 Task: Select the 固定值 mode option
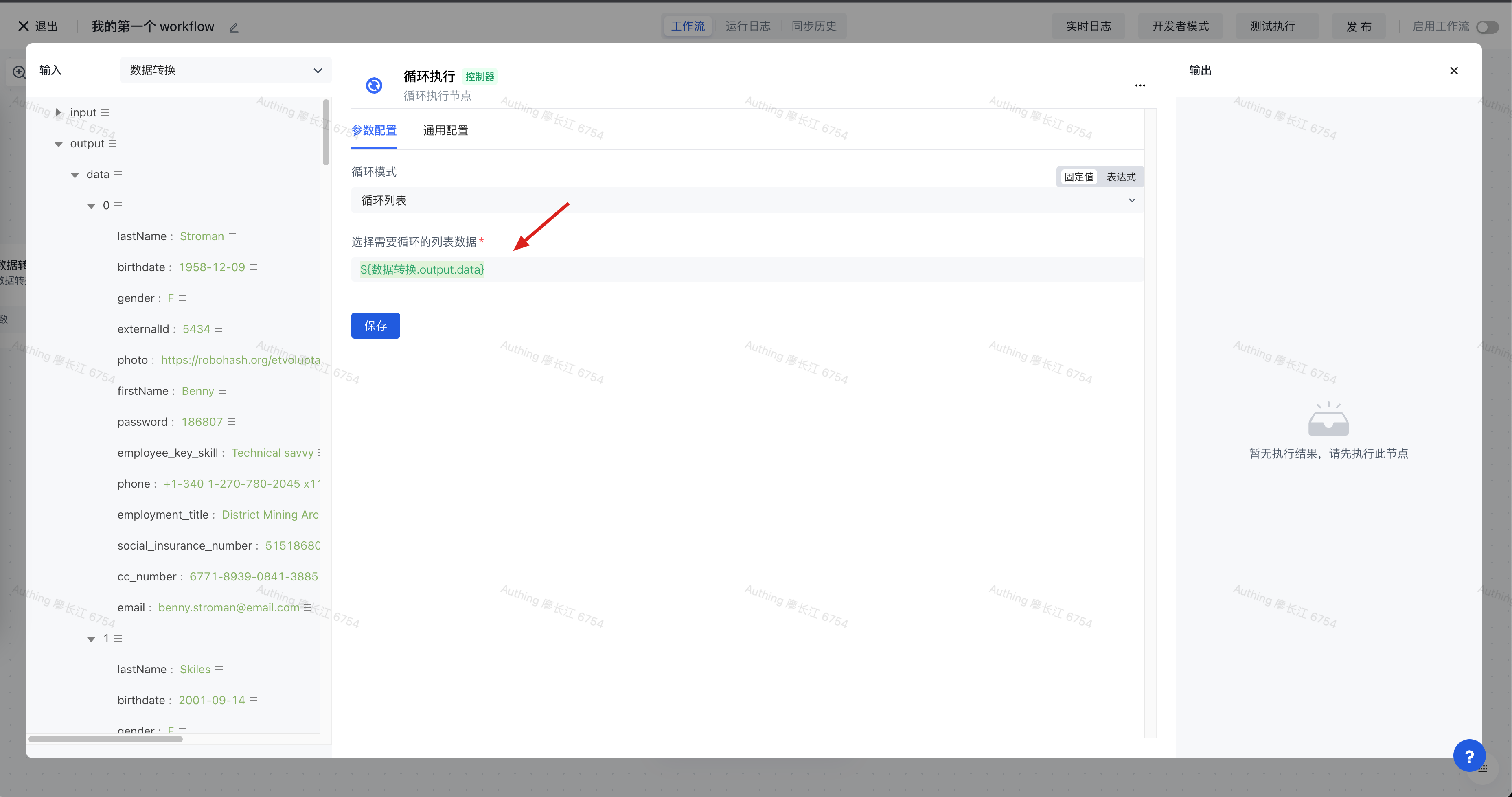click(1078, 177)
